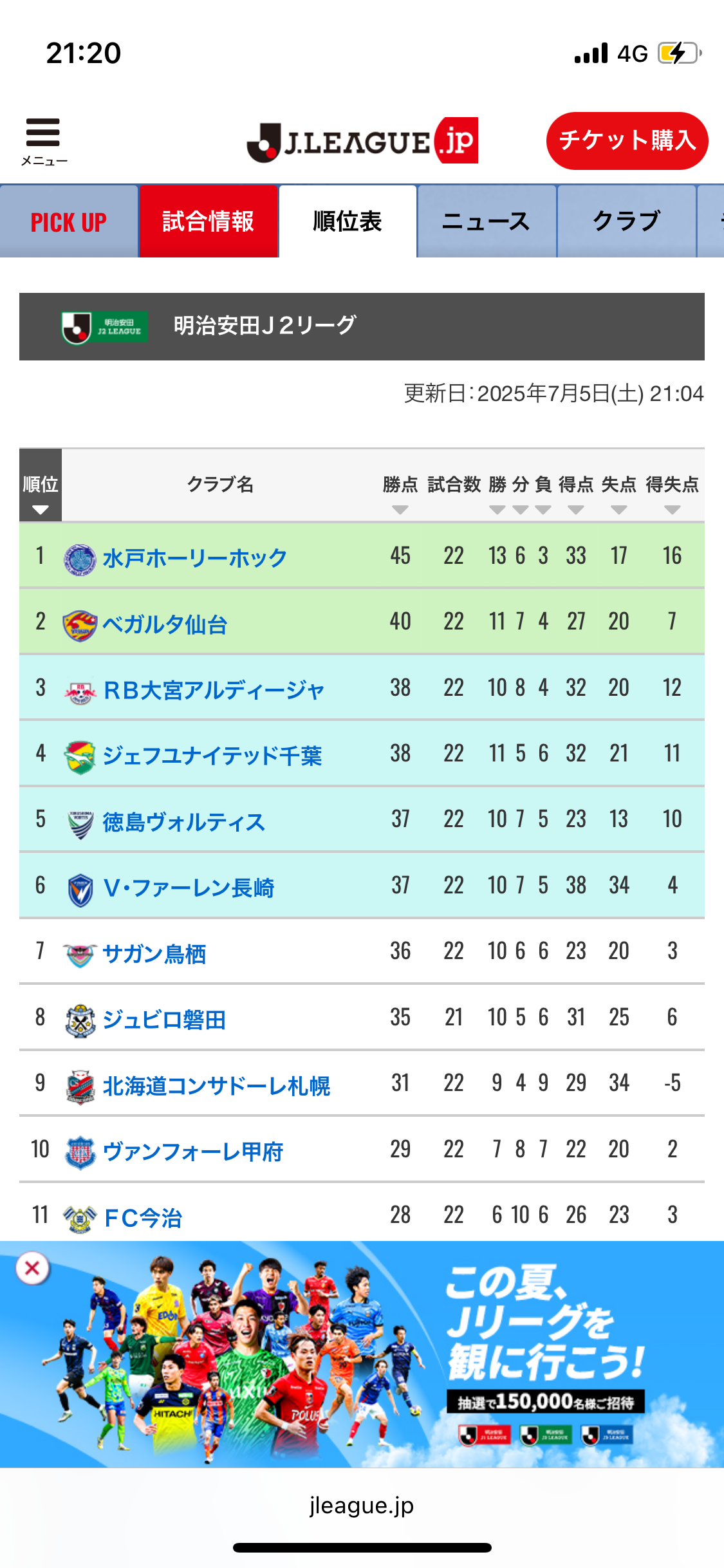Open the hamburger menu icon

tap(43, 140)
